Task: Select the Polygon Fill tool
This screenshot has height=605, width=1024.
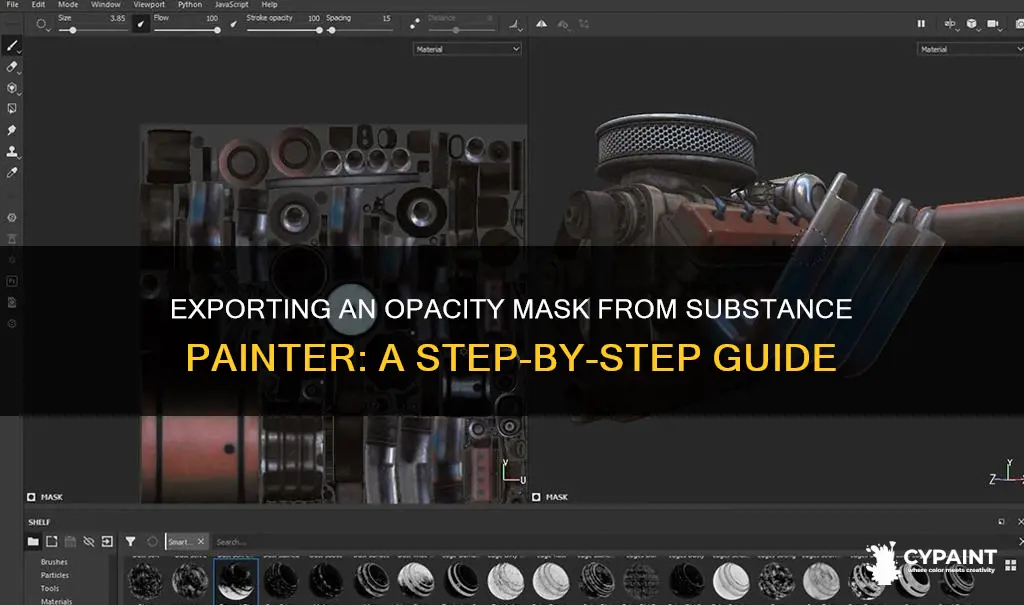Action: 12,108
